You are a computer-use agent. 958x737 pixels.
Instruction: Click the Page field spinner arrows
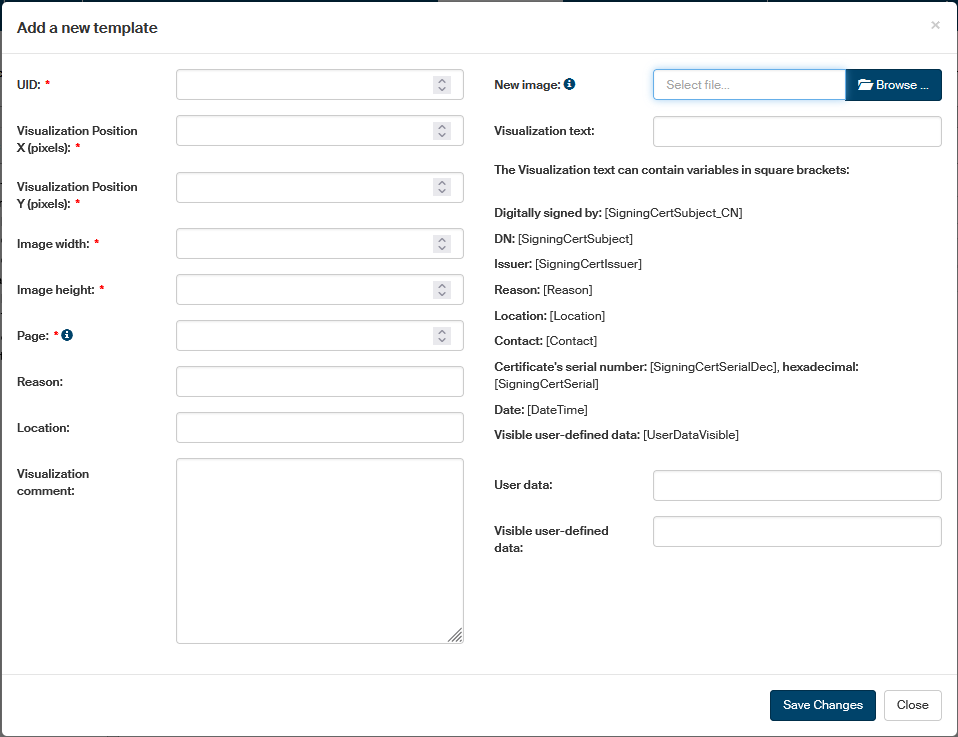(442, 335)
